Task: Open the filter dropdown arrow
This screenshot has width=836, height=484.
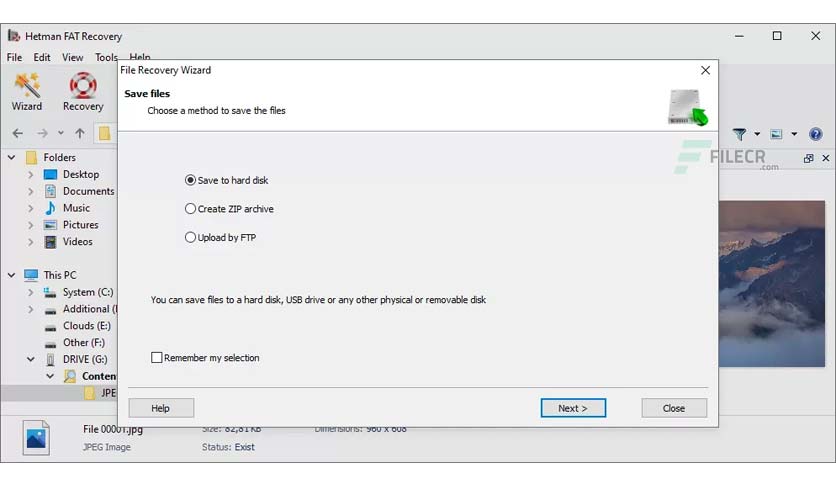Action: point(757,134)
